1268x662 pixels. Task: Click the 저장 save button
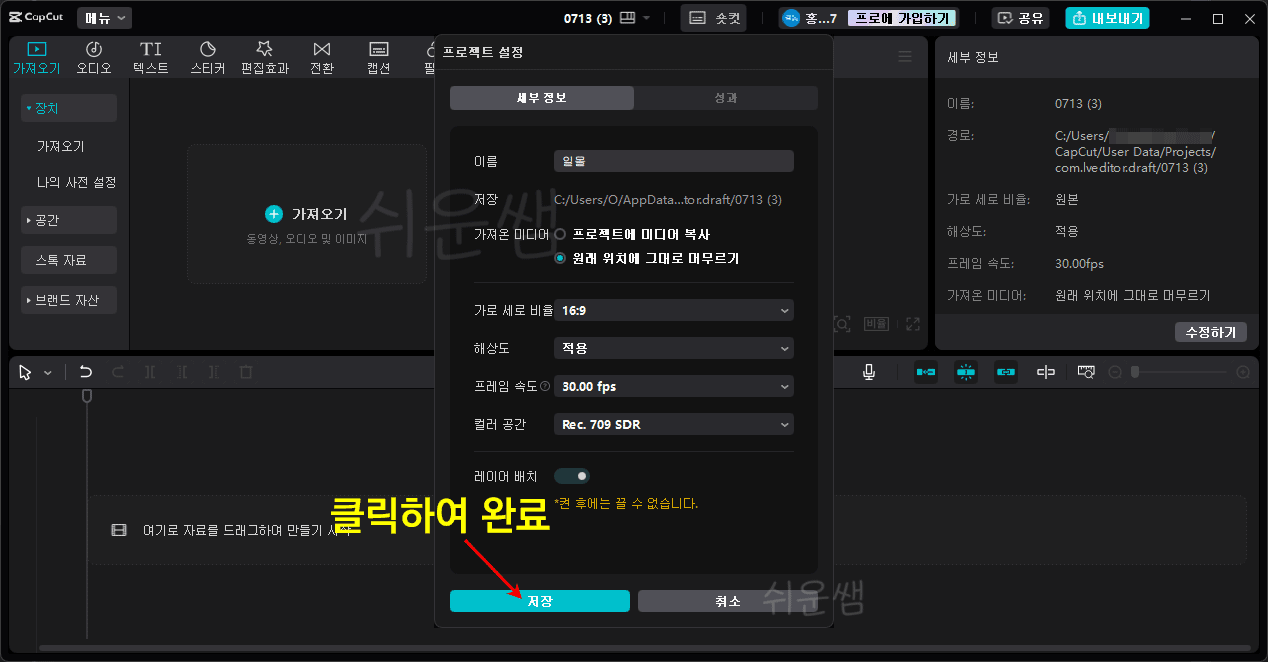coord(540,601)
